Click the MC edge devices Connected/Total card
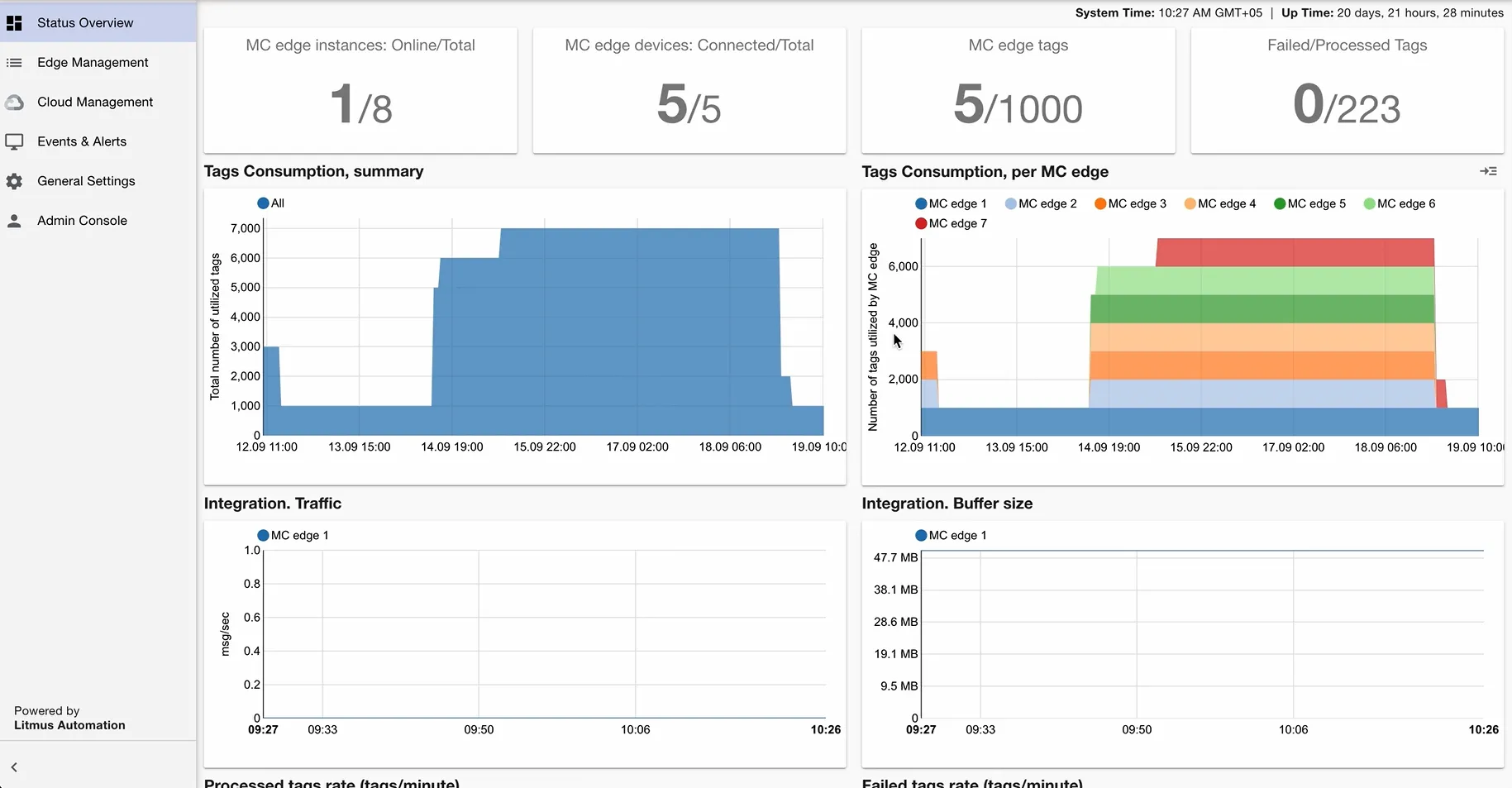1512x788 pixels. tap(689, 90)
